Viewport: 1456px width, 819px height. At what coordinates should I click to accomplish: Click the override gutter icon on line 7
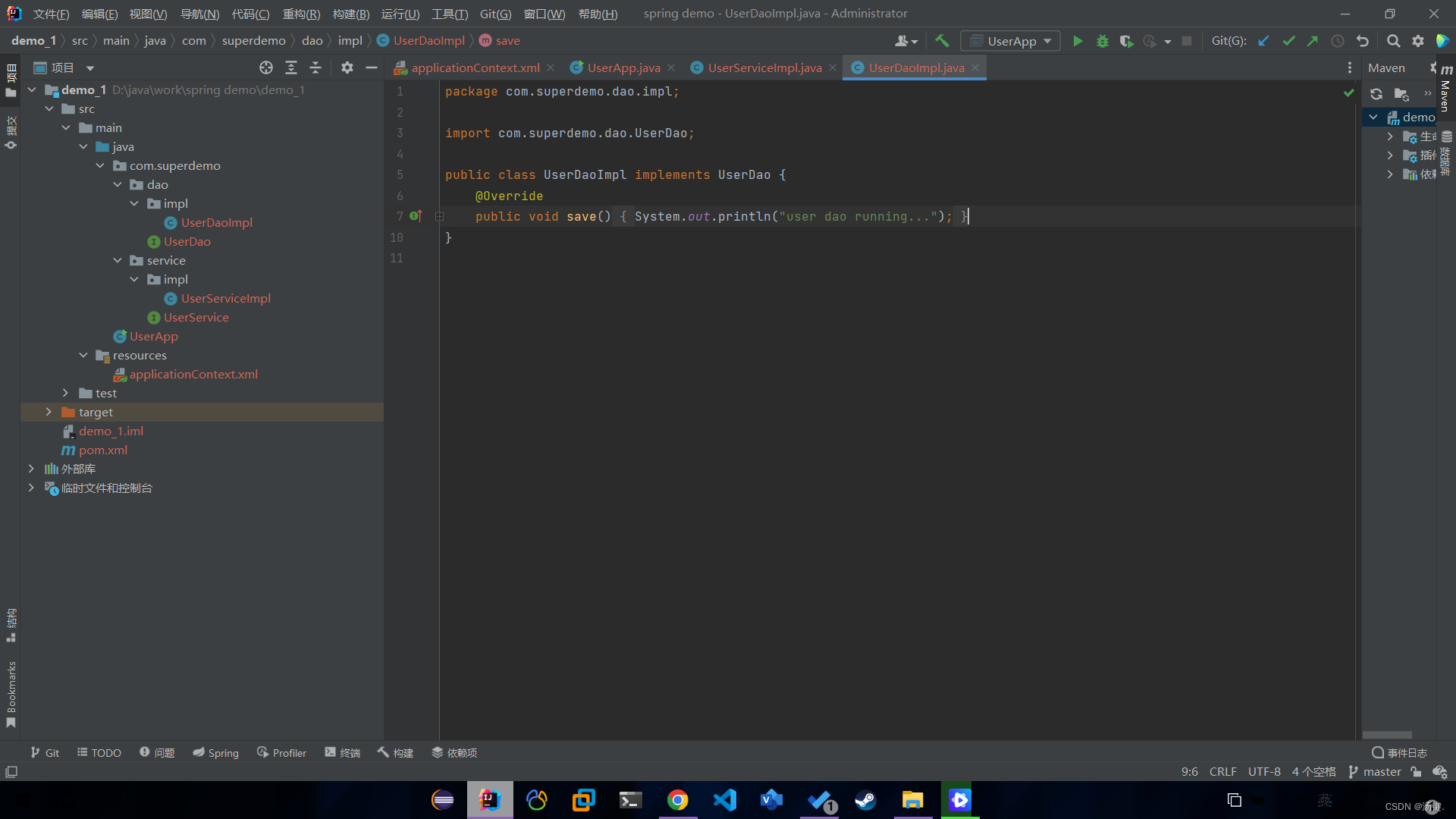416,216
